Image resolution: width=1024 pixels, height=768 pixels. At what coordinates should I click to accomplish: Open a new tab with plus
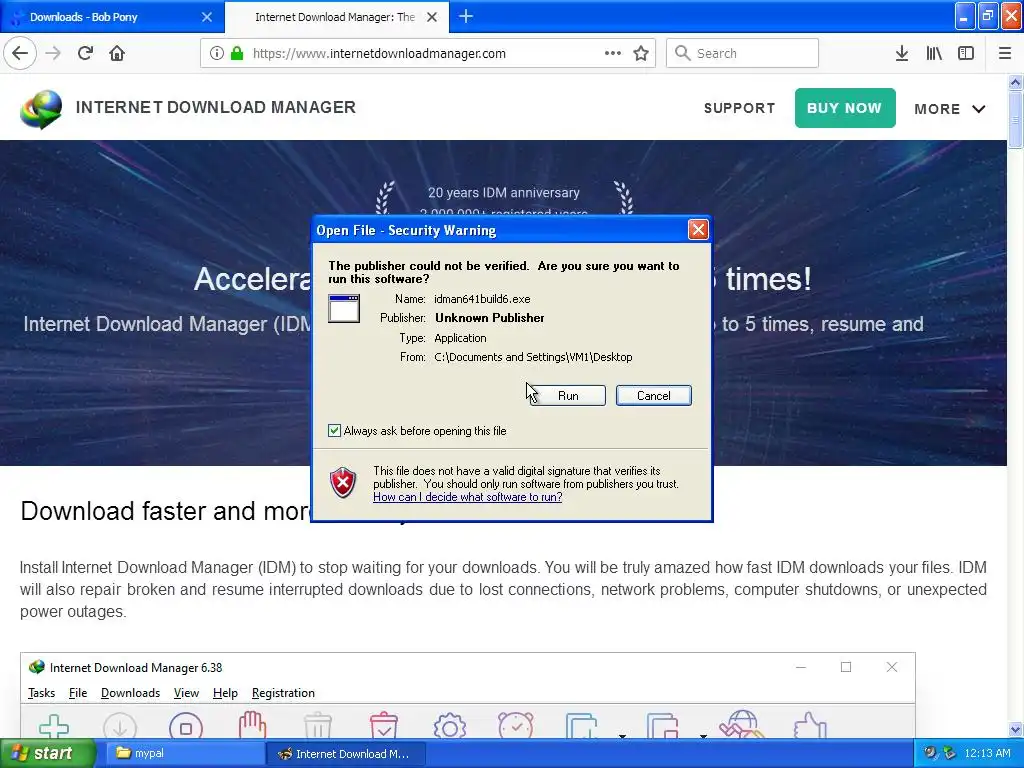click(466, 17)
